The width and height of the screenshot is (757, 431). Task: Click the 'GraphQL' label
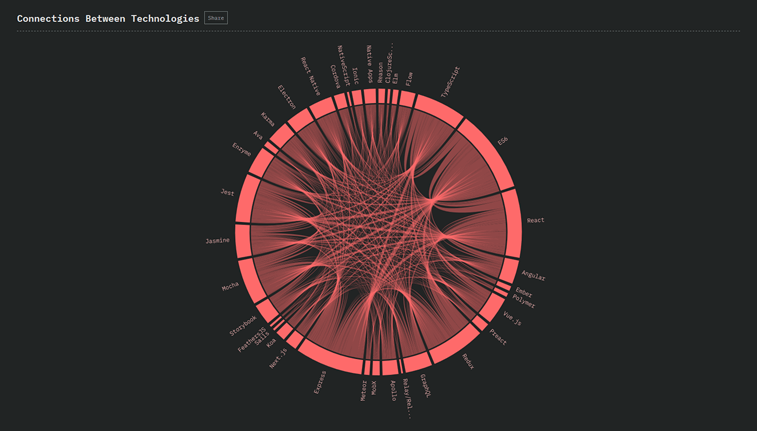tap(426, 386)
